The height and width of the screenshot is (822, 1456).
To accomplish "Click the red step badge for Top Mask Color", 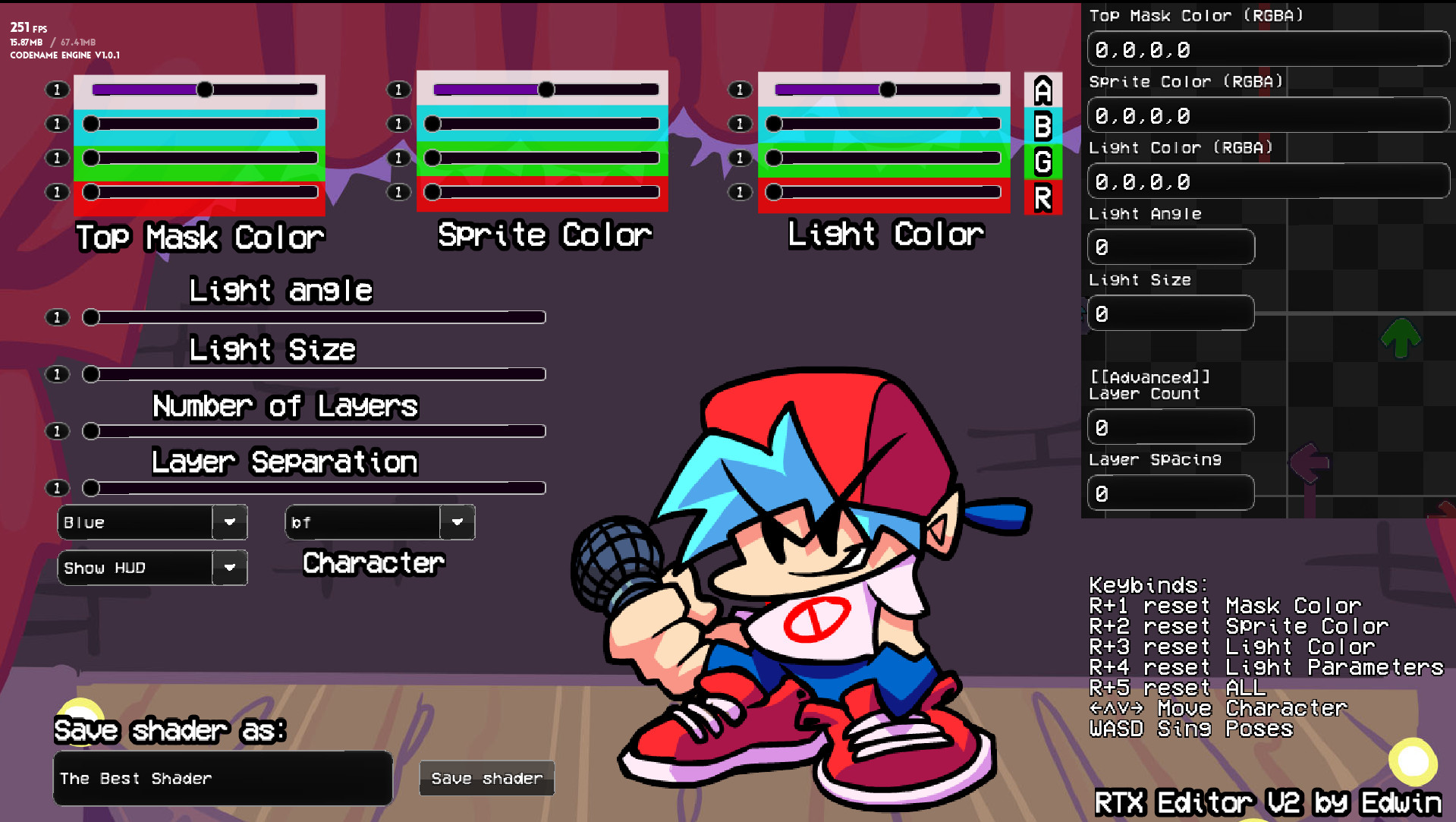I will tap(57, 192).
